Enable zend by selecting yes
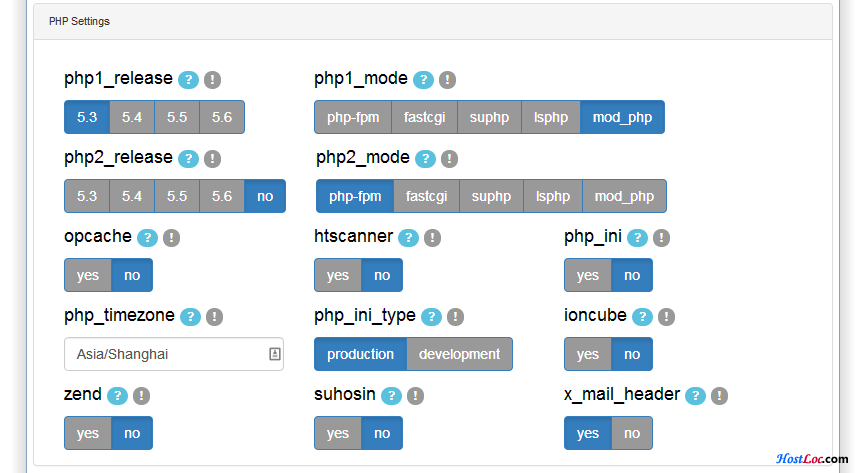 [x=88, y=433]
